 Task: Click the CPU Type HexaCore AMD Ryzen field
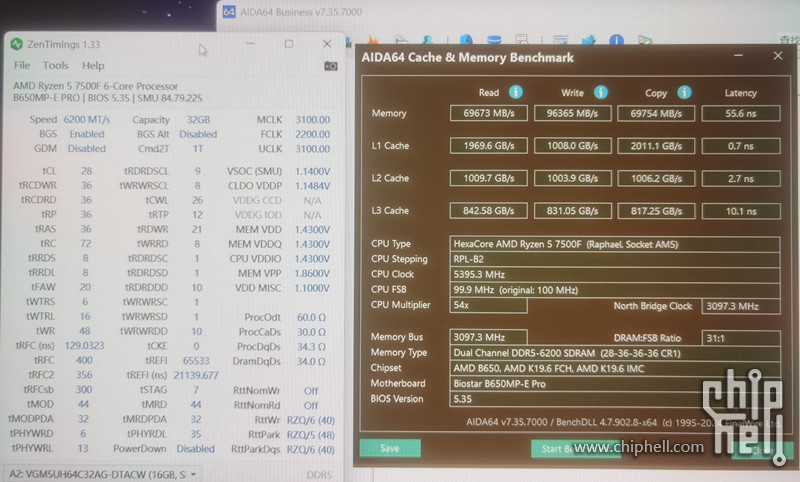(x=614, y=244)
